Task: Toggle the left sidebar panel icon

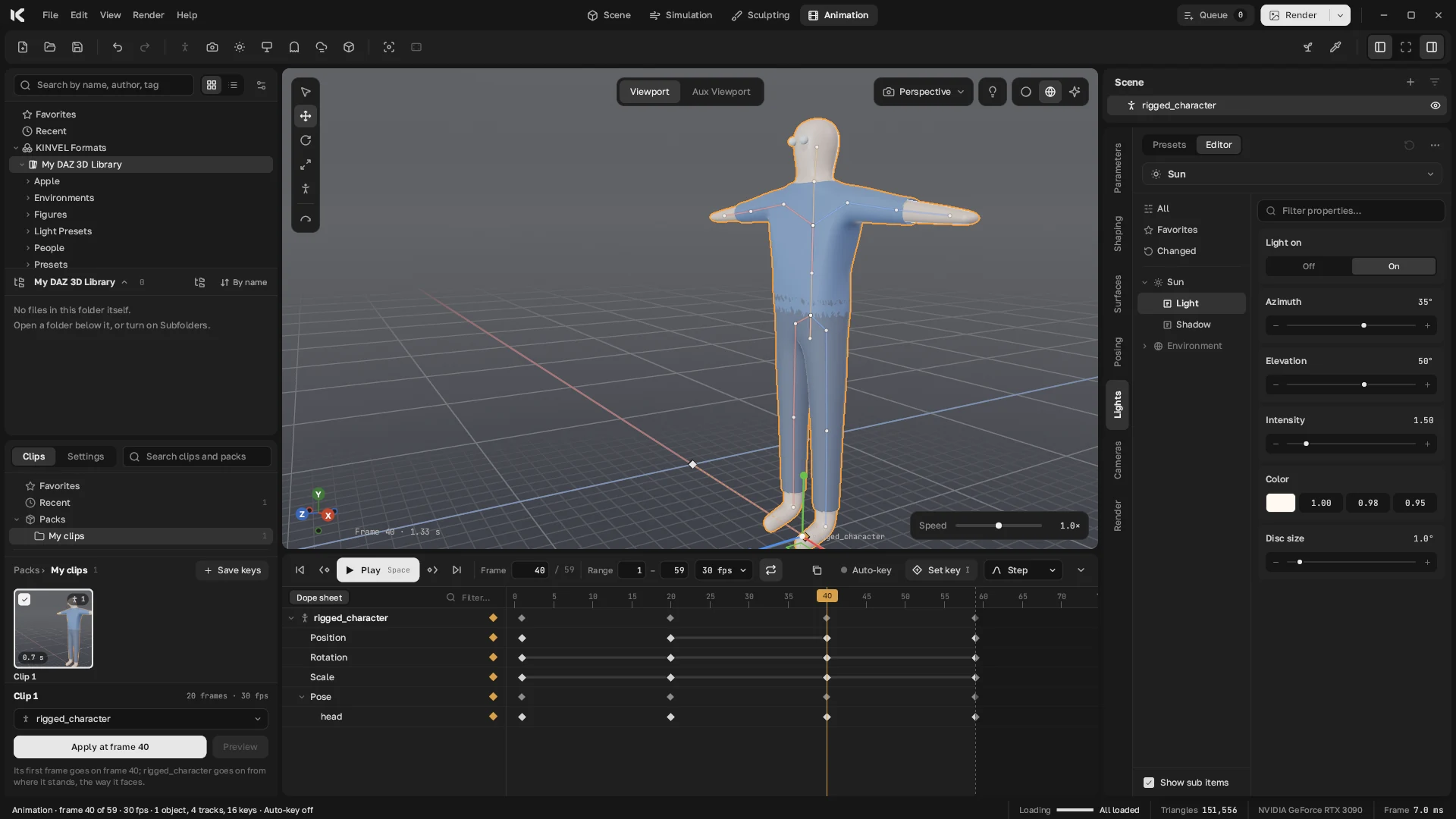Action: coord(1380,47)
